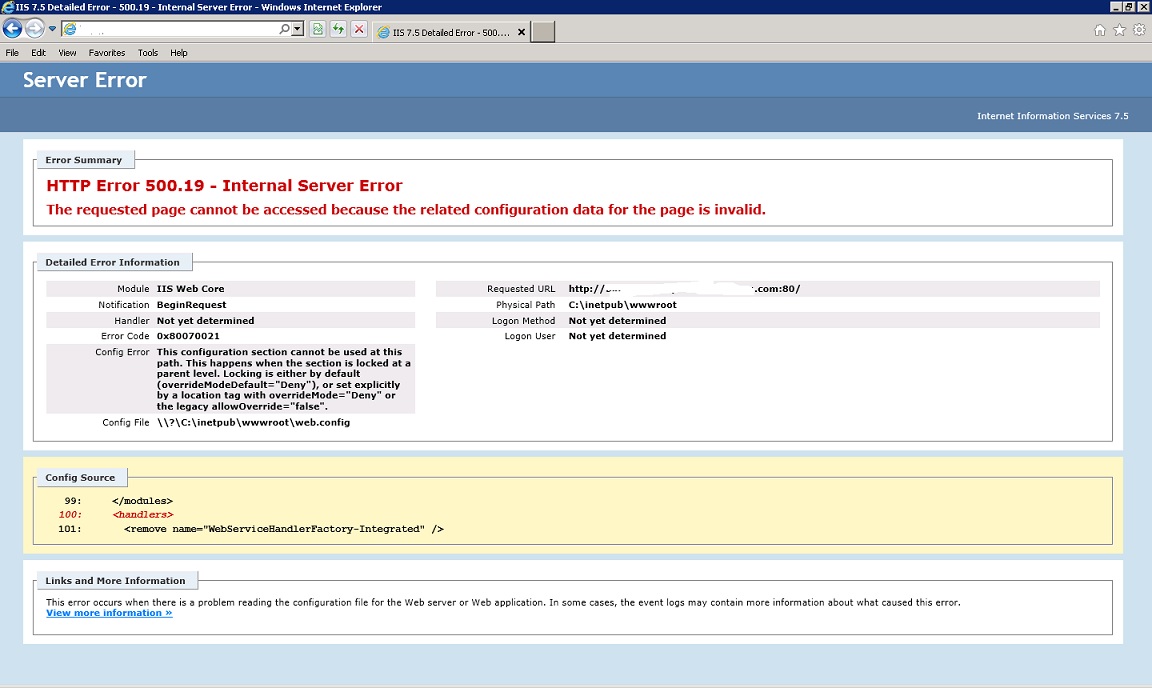Open the Help menu
The height and width of the screenshot is (688, 1152).
(179, 53)
